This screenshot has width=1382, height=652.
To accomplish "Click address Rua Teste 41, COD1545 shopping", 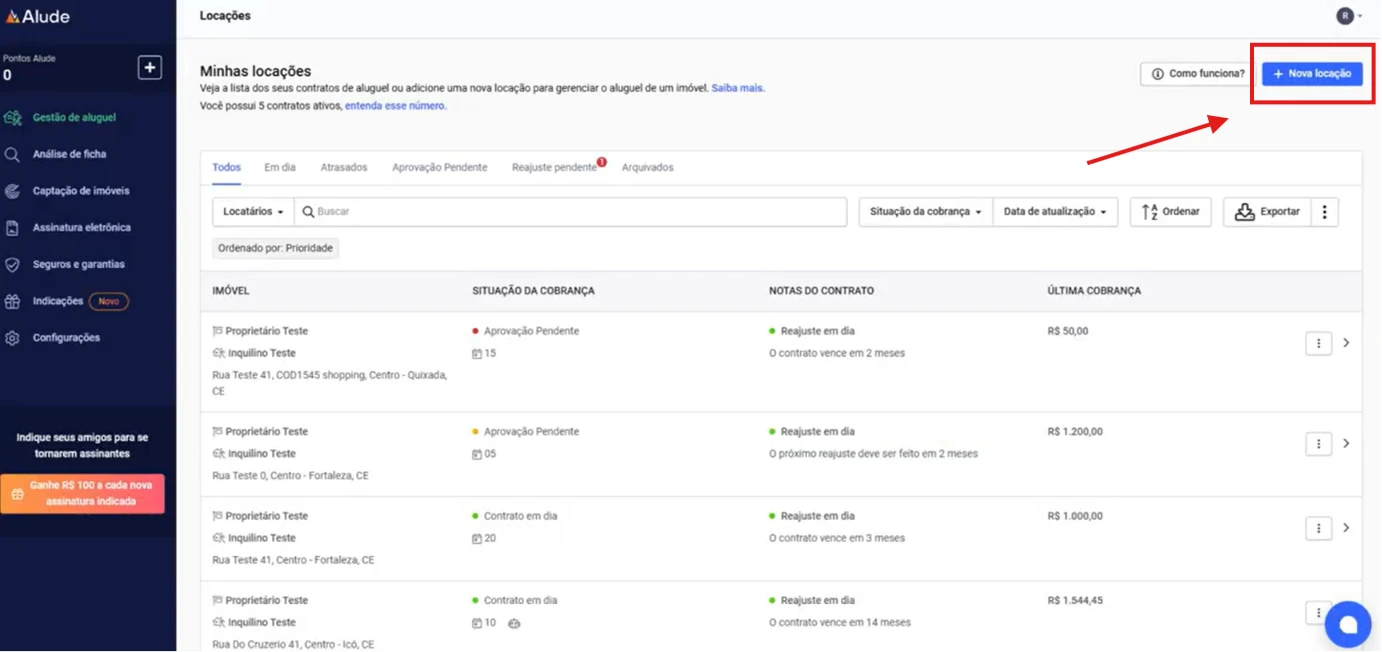I will 330,383.
